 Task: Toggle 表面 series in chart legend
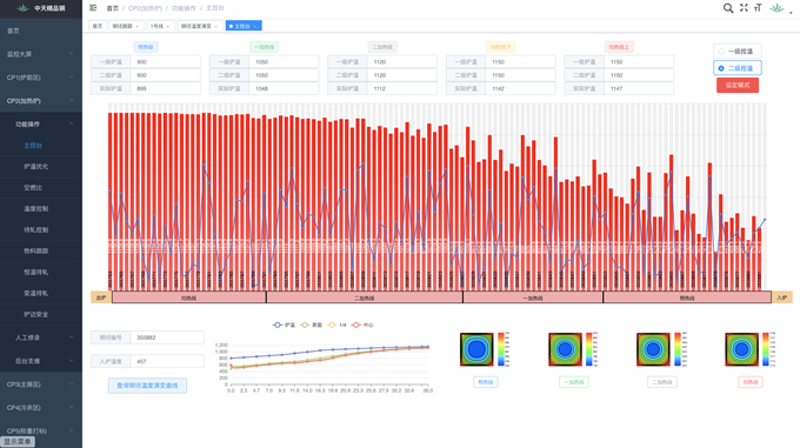[x=313, y=325]
